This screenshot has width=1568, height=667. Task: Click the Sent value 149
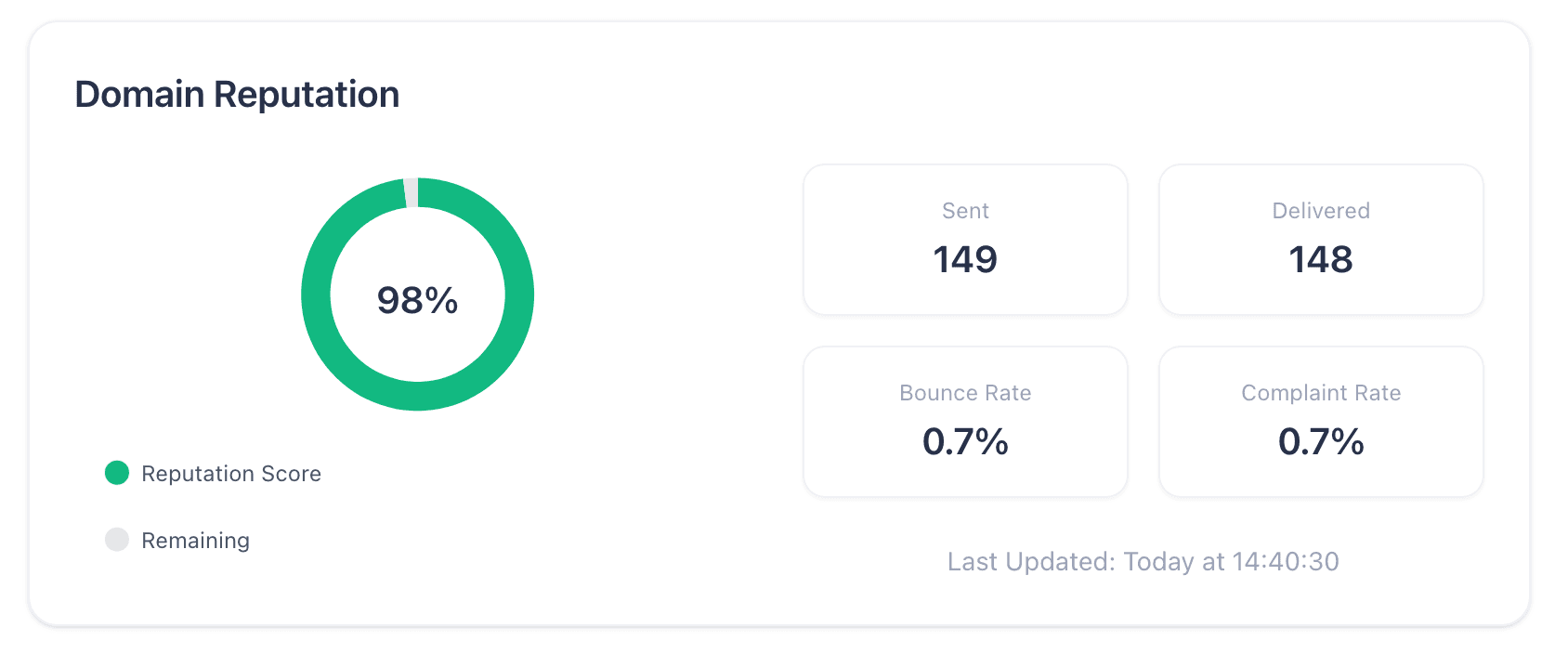coord(965,259)
